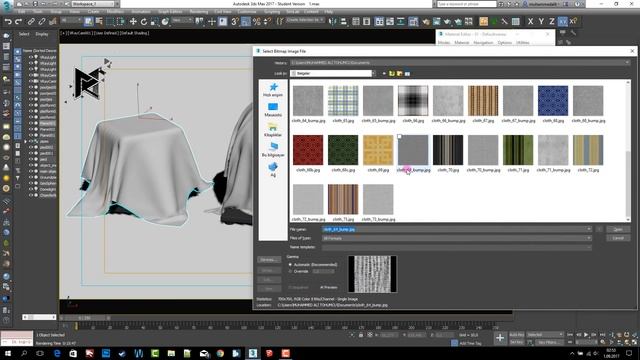640x360 pixels.
Task: Activate the Select and Move tool
Action: [133, 22]
